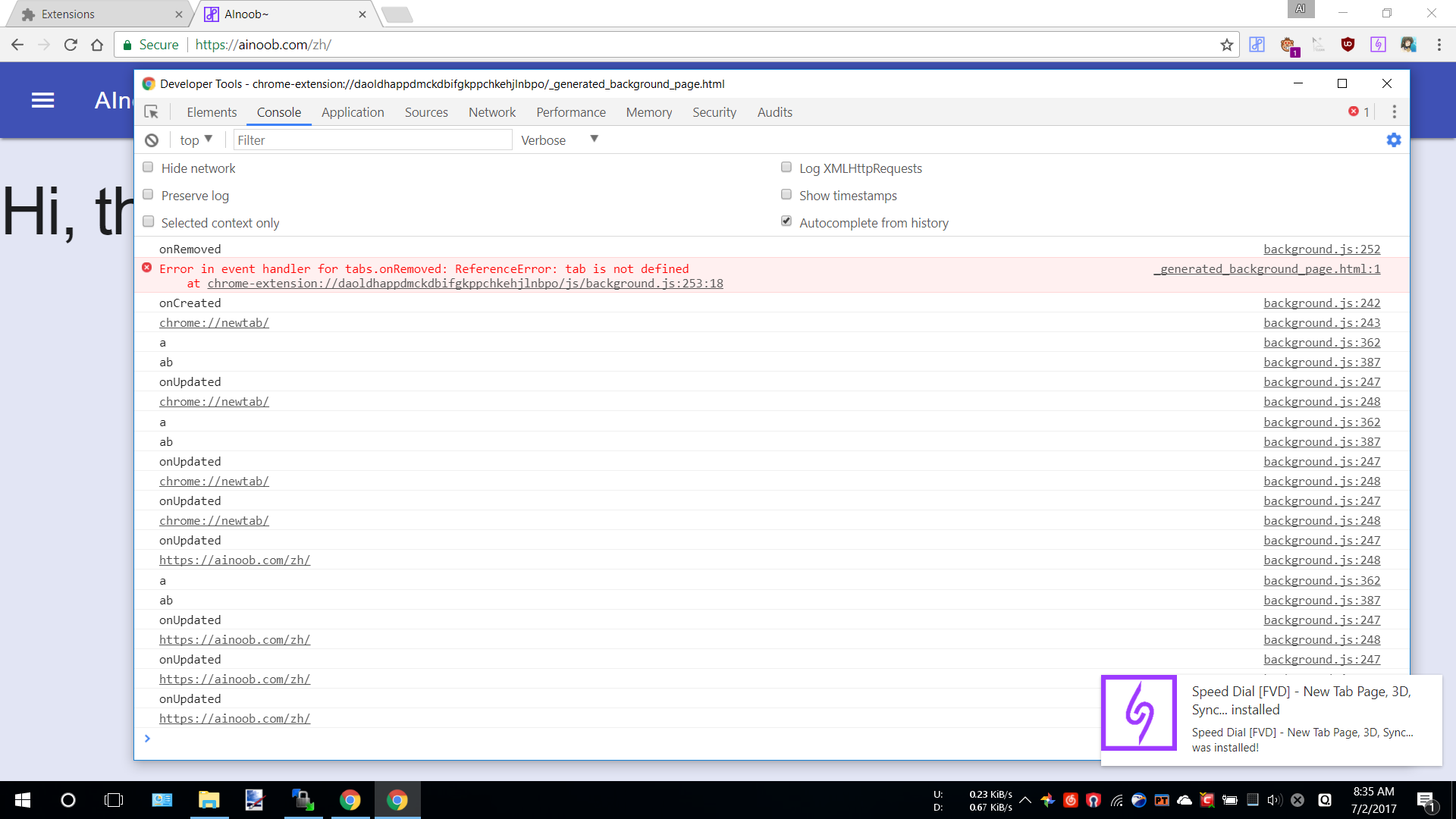Bookmark page with the star icon
This screenshot has height=819, width=1456.
click(x=1226, y=45)
